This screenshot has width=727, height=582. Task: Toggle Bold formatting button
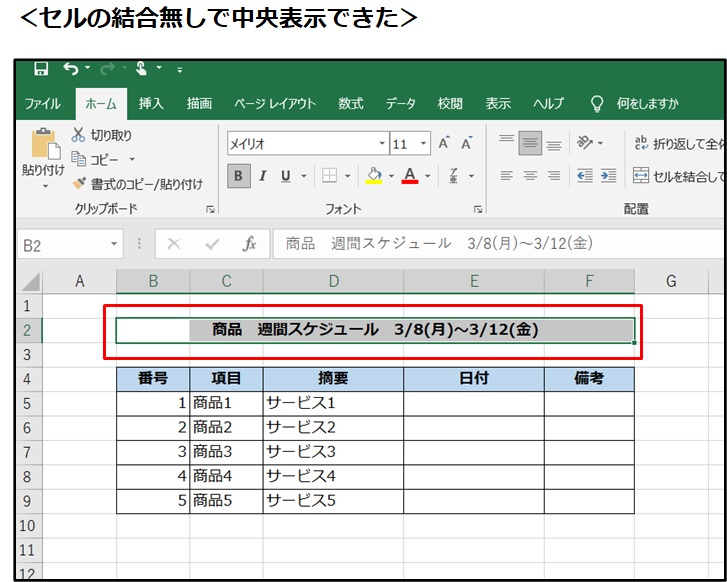(238, 176)
